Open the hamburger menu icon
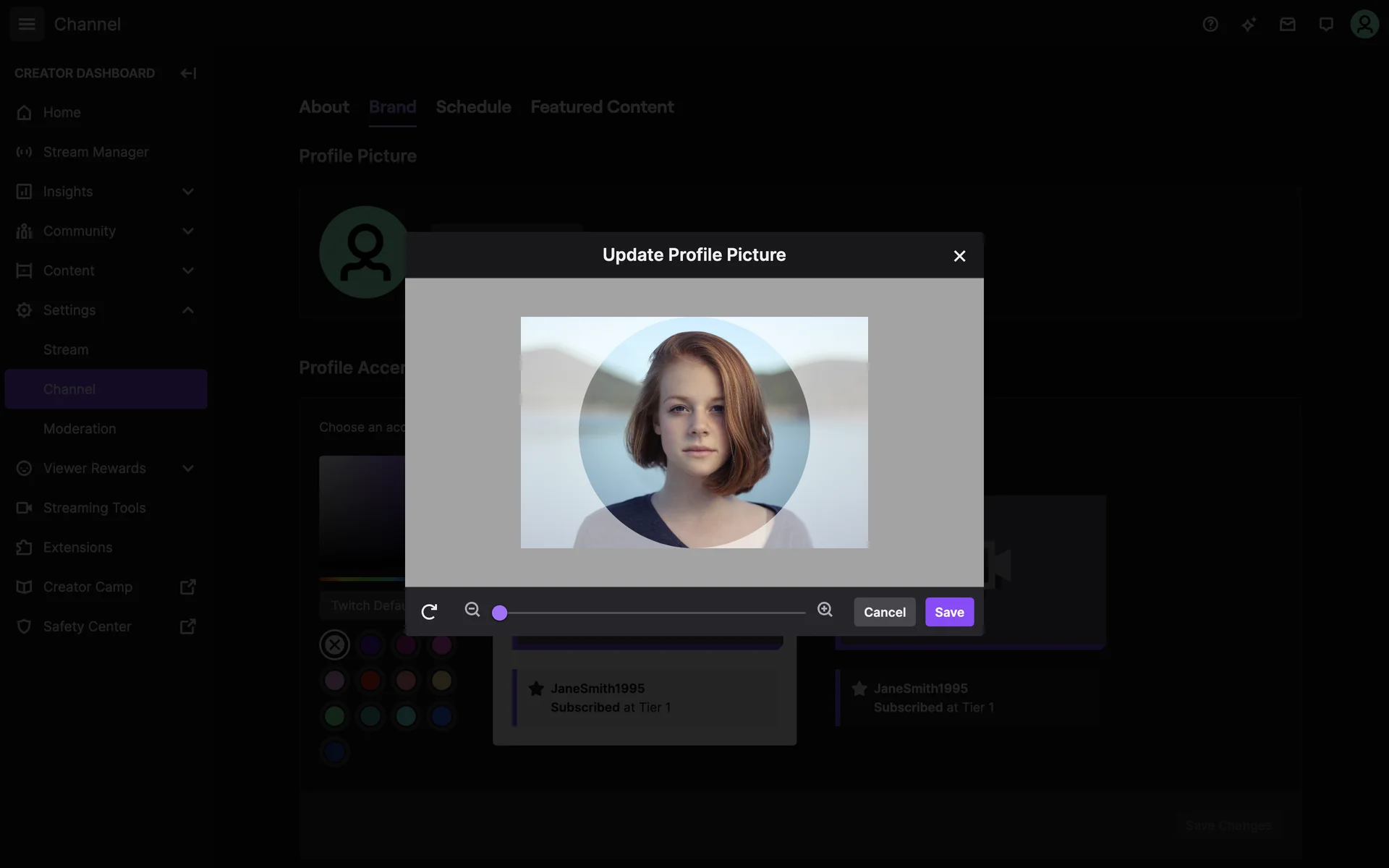Image resolution: width=1389 pixels, height=868 pixels. coord(27,24)
